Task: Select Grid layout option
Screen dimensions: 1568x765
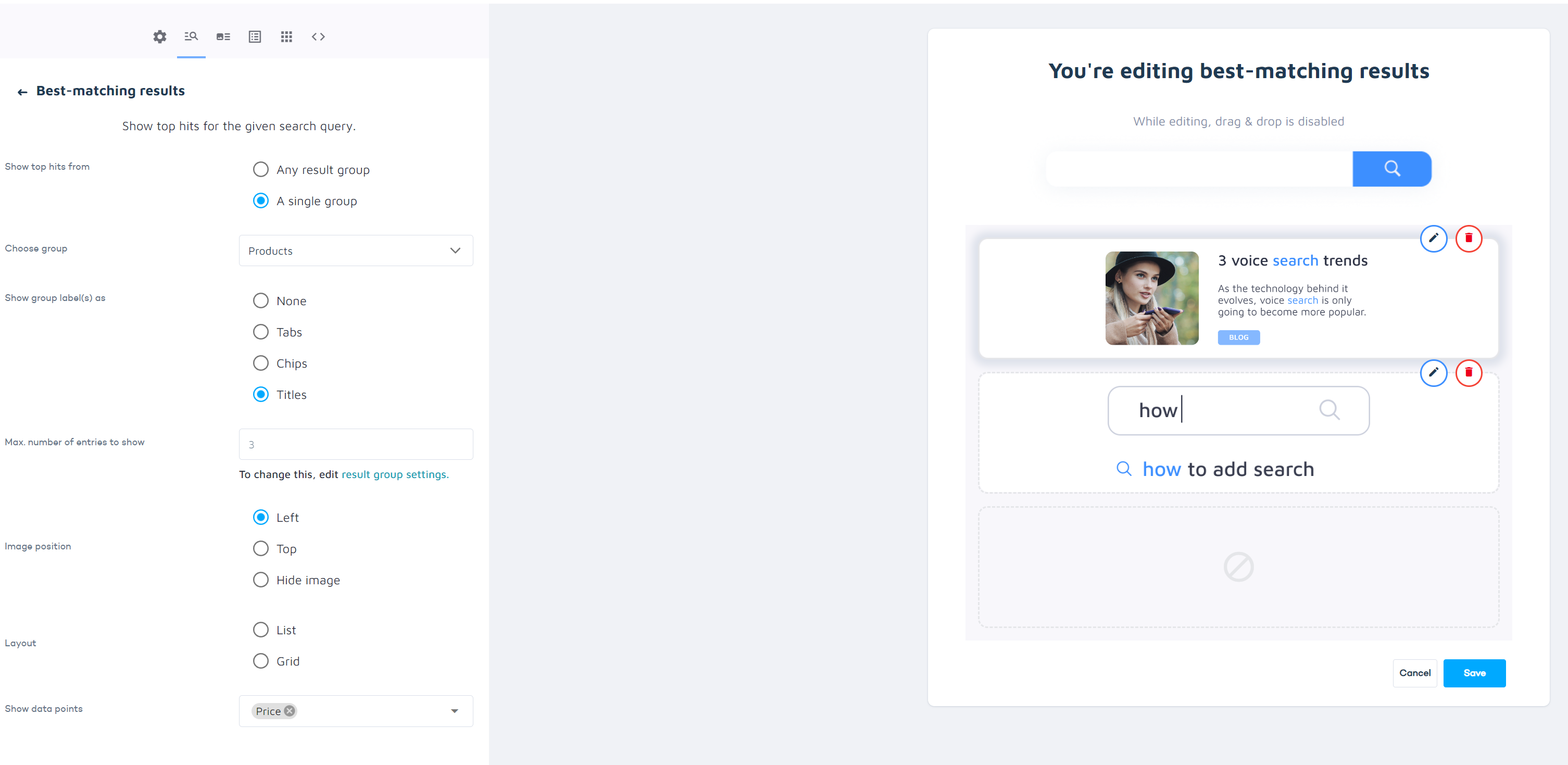Action: [260, 661]
